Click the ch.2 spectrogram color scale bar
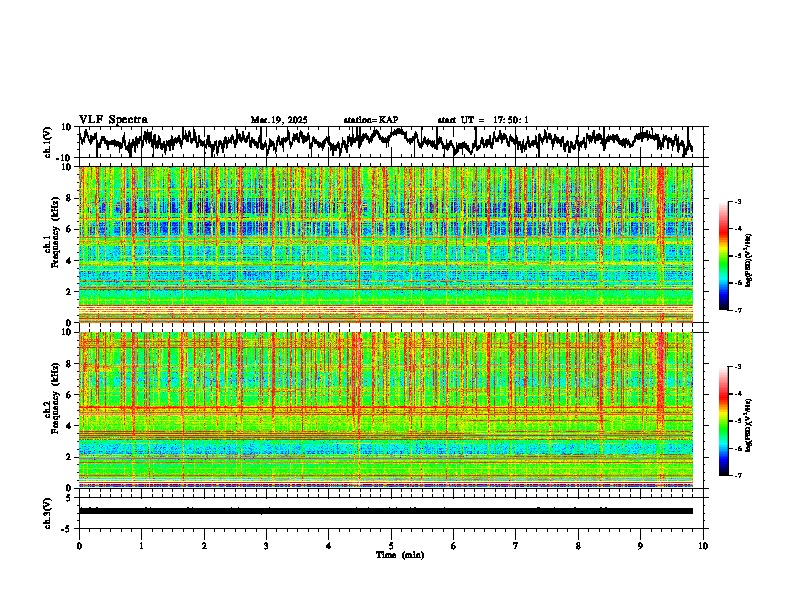The height and width of the screenshot is (612, 792). click(724, 421)
